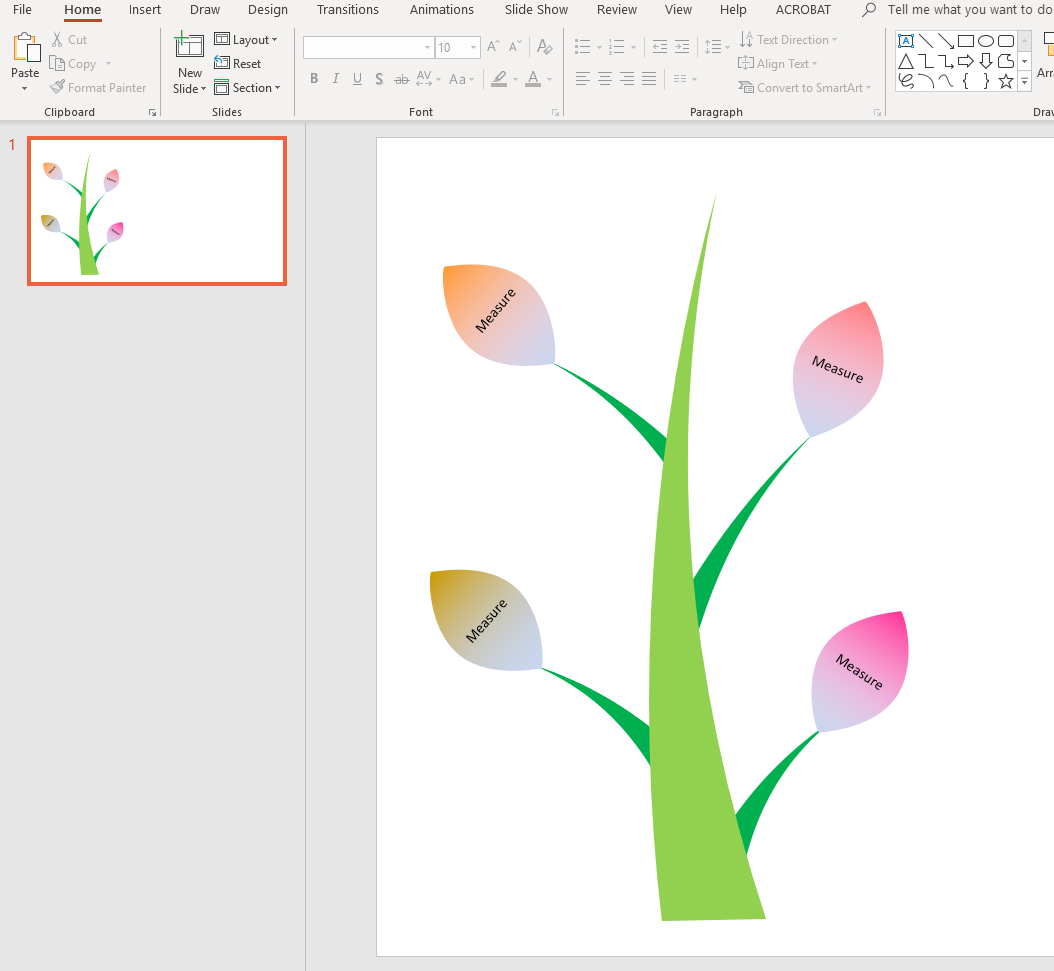Open the Clipboard dialog launcher
Viewport: 1054px width, 971px height.
[x=153, y=113]
